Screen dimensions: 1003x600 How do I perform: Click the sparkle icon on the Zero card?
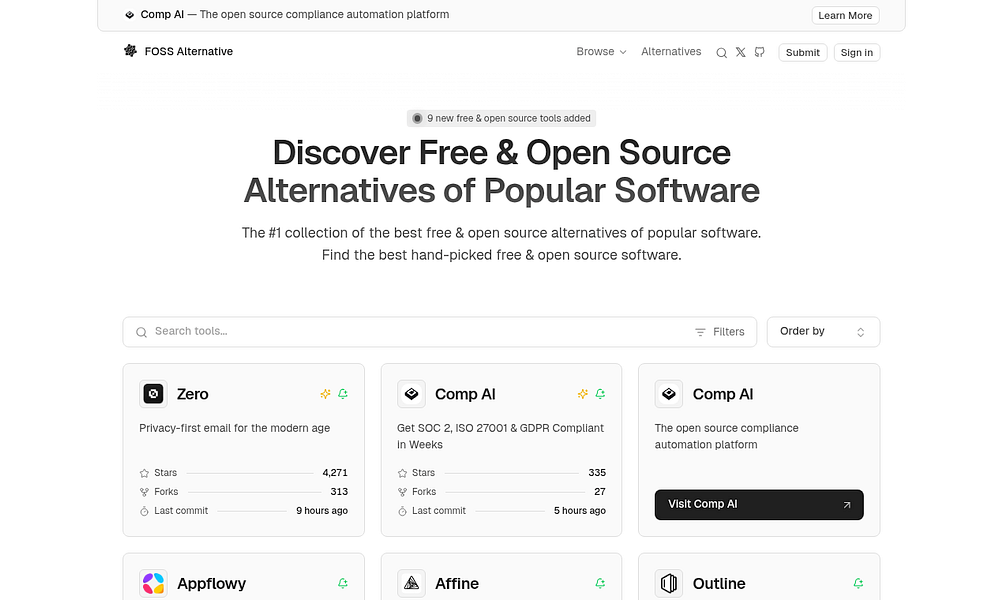(325, 394)
